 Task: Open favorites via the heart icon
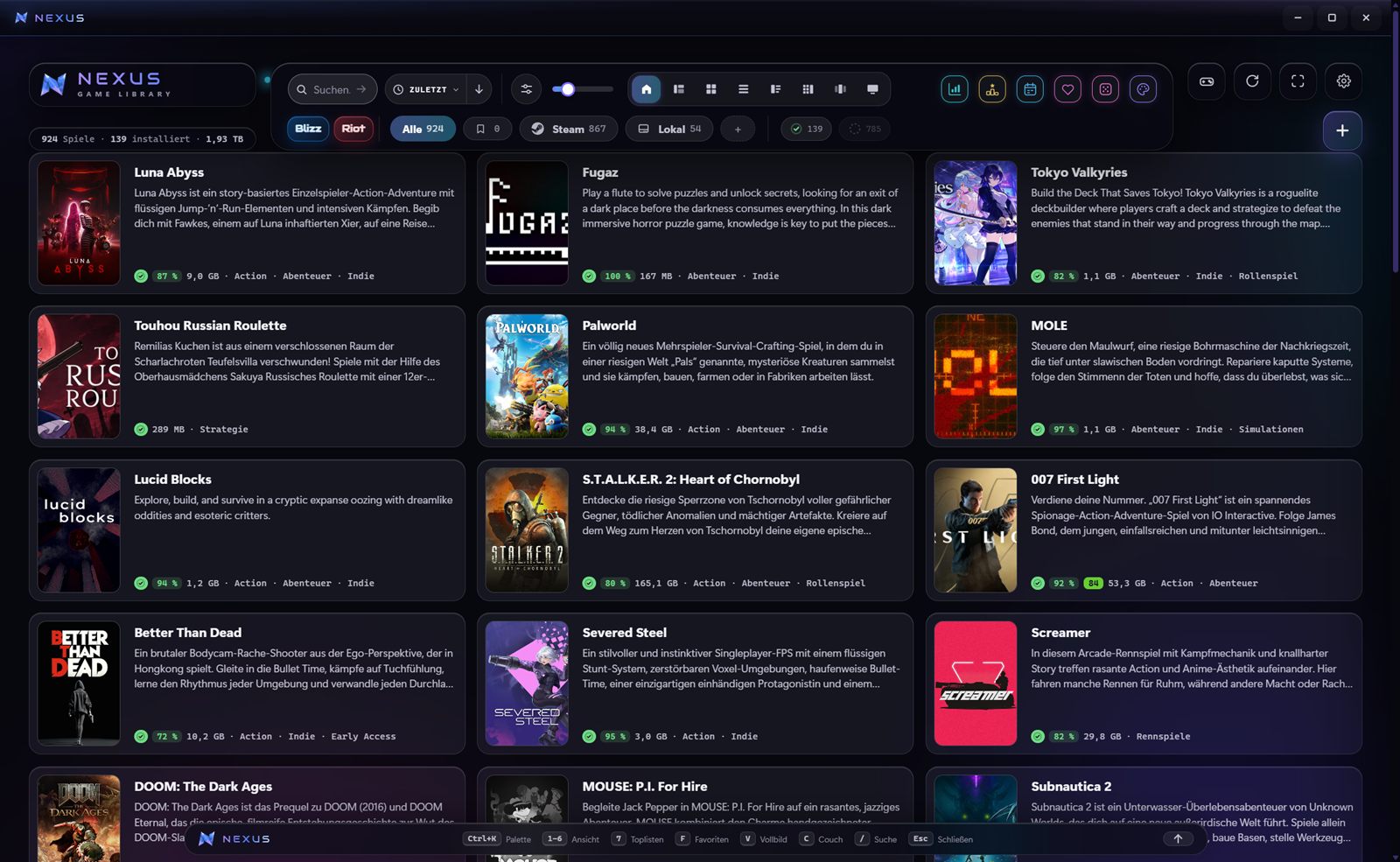point(1067,89)
